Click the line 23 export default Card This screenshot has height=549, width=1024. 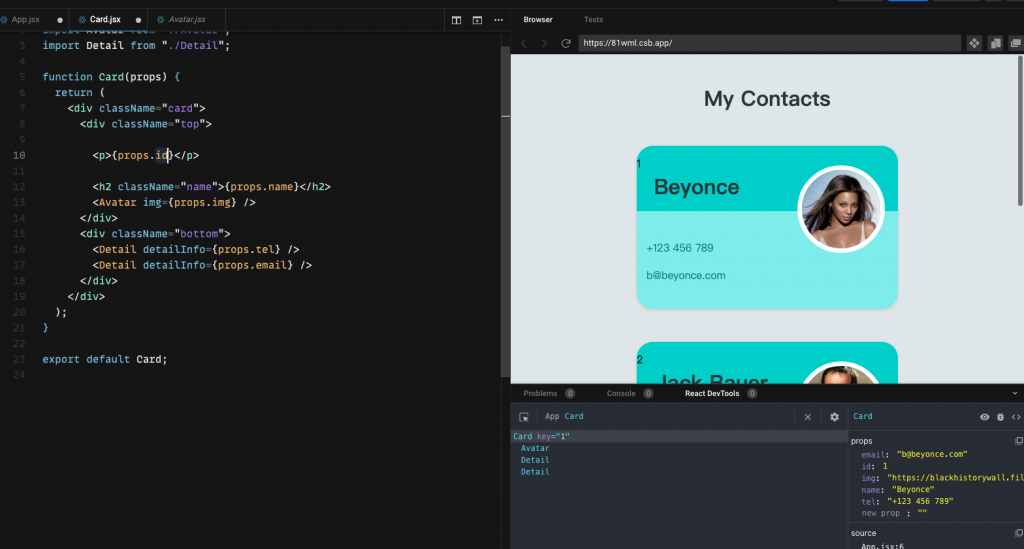coord(104,359)
